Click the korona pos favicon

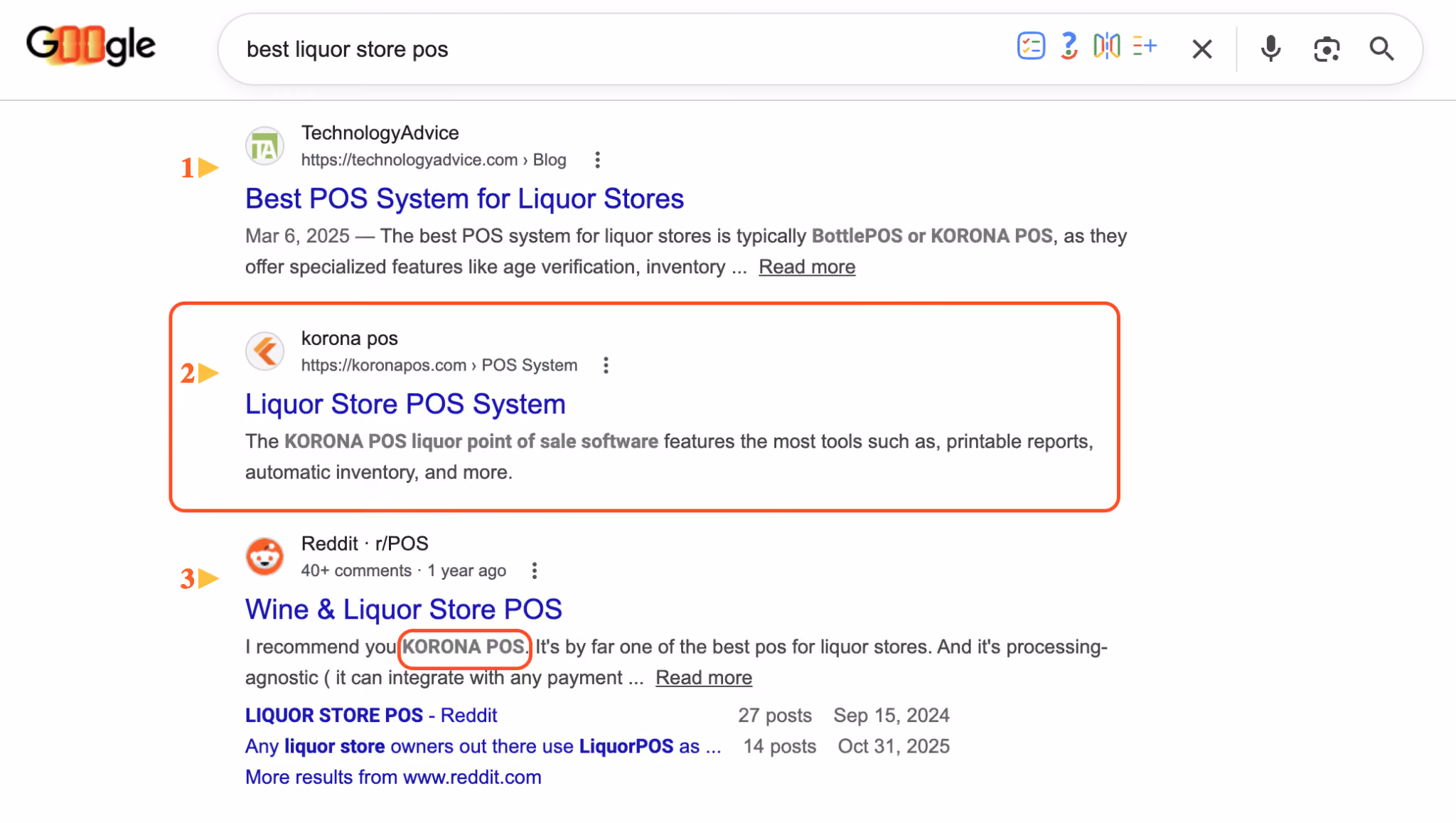tap(265, 351)
